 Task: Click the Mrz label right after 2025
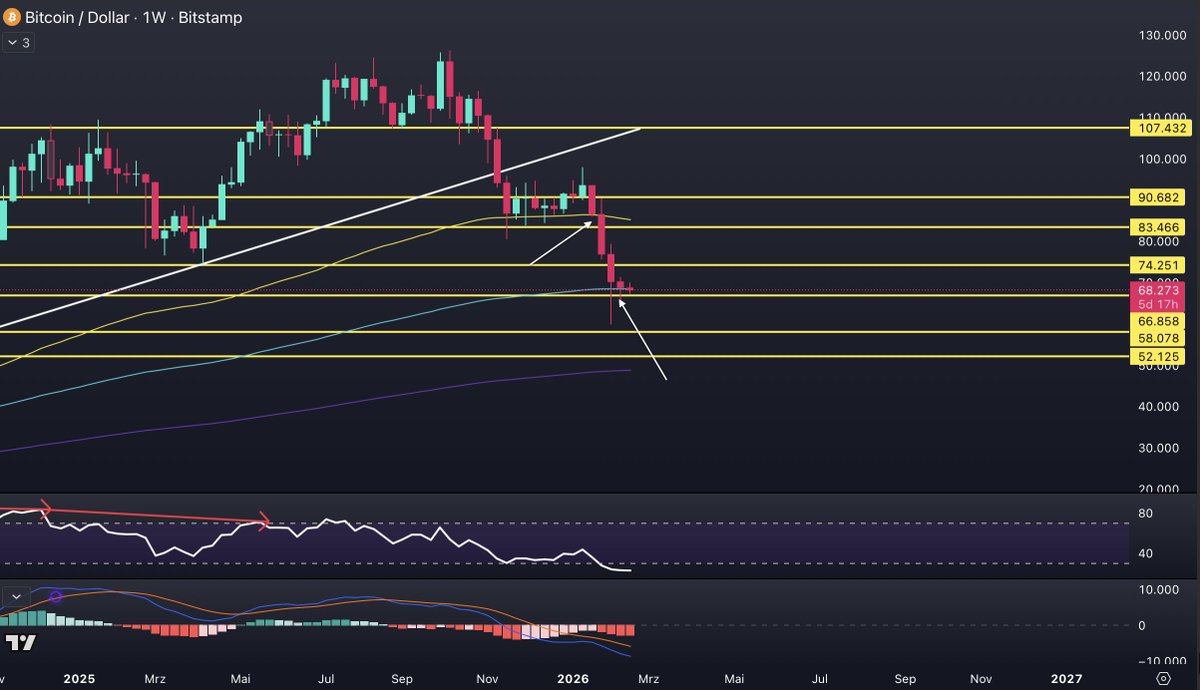pyautogui.click(x=154, y=678)
